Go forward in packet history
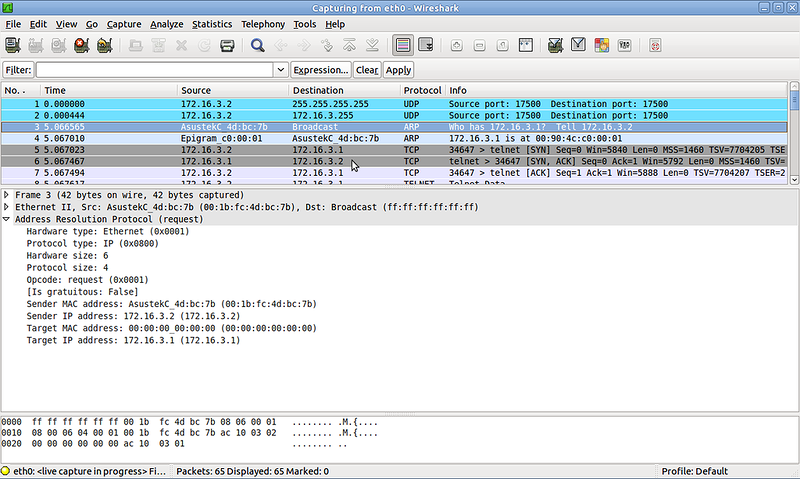This screenshot has height=479, width=800. pos(304,45)
